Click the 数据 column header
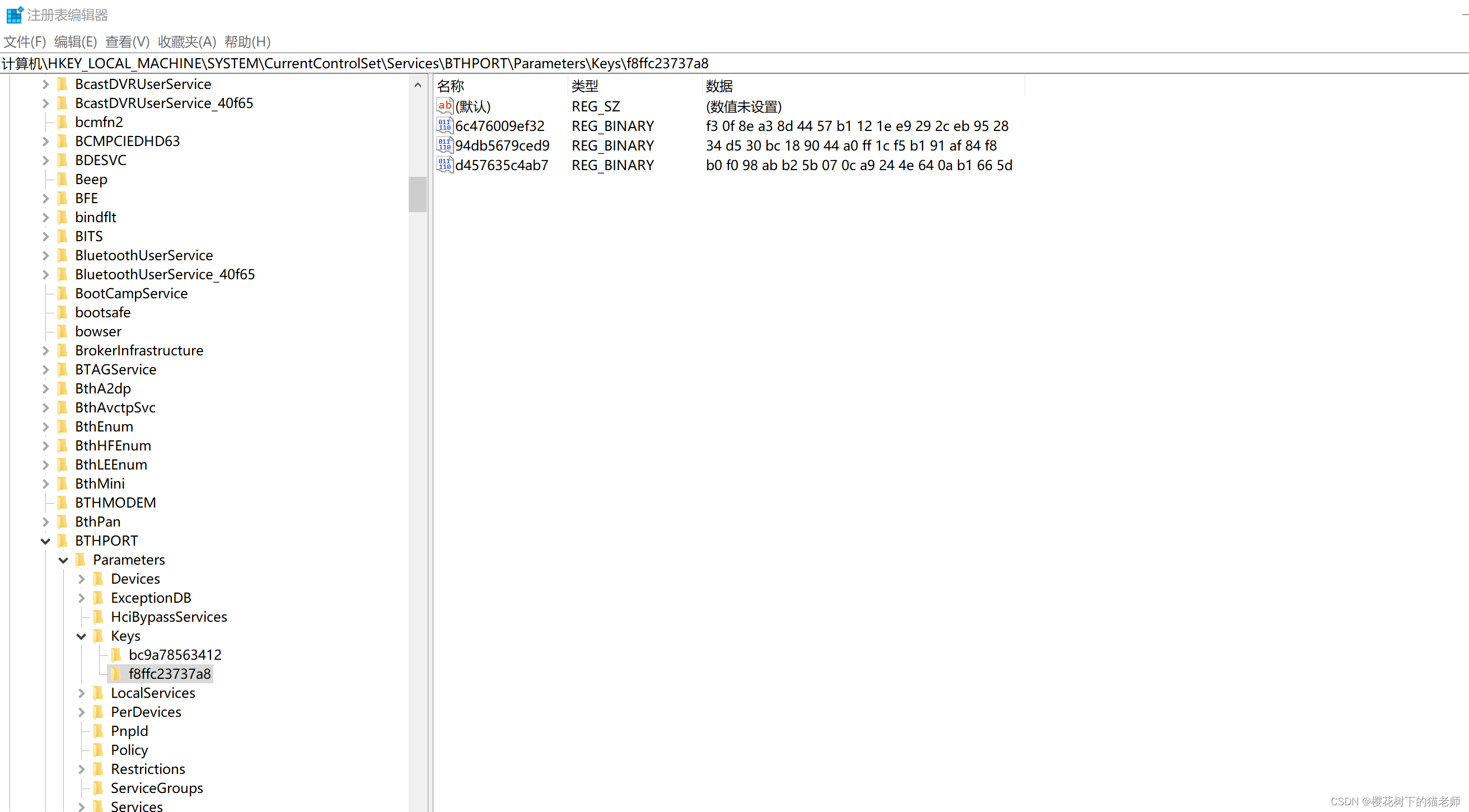This screenshot has width=1469, height=812. click(718, 86)
